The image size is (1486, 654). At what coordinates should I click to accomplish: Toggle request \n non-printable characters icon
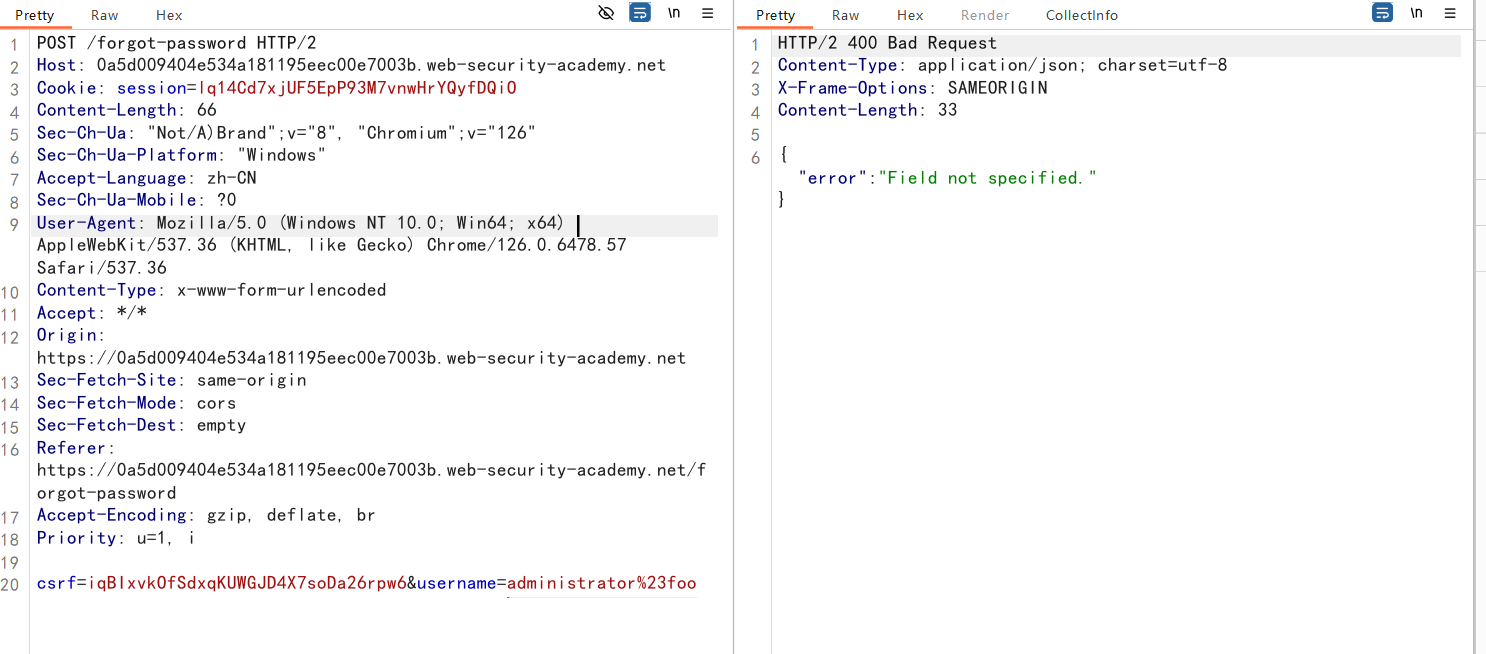674,13
